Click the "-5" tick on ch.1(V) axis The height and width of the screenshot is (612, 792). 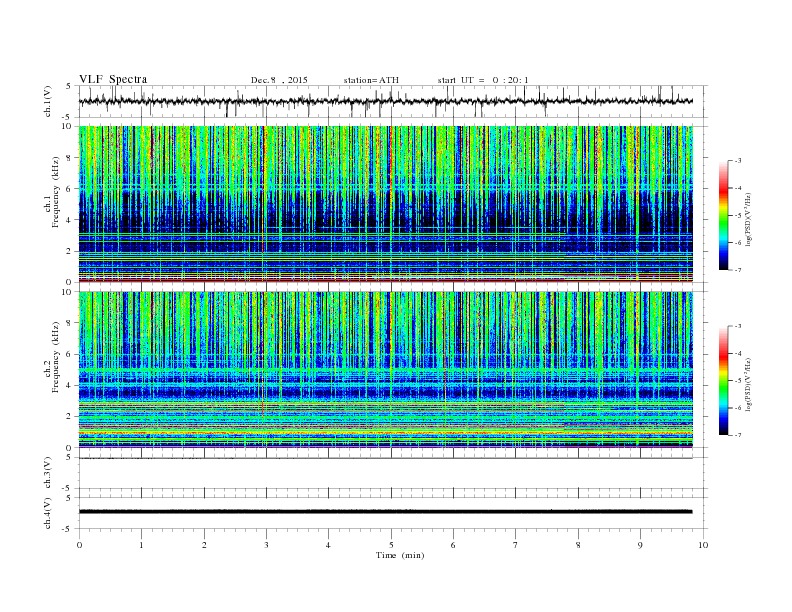68,117
